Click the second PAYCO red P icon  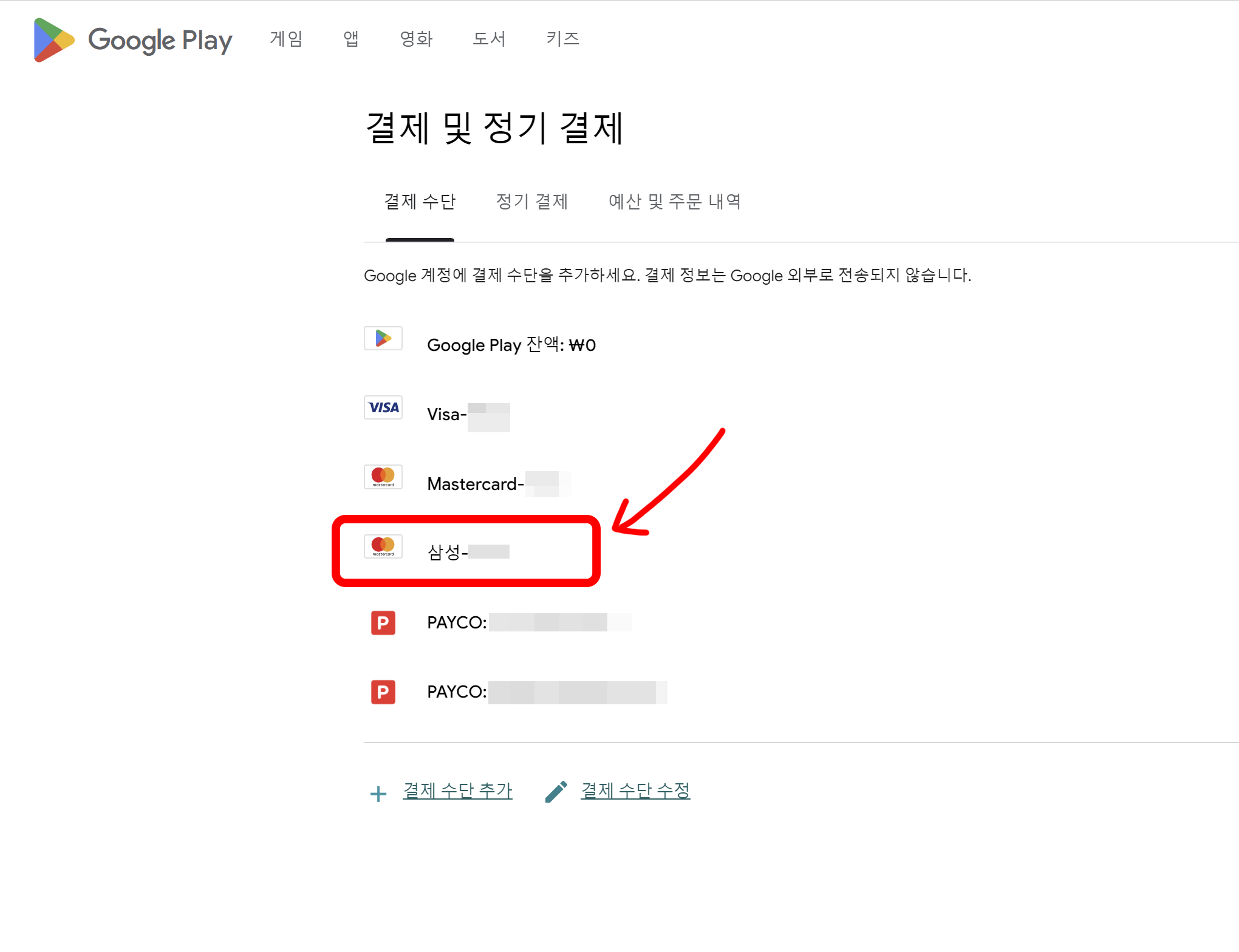click(x=383, y=692)
